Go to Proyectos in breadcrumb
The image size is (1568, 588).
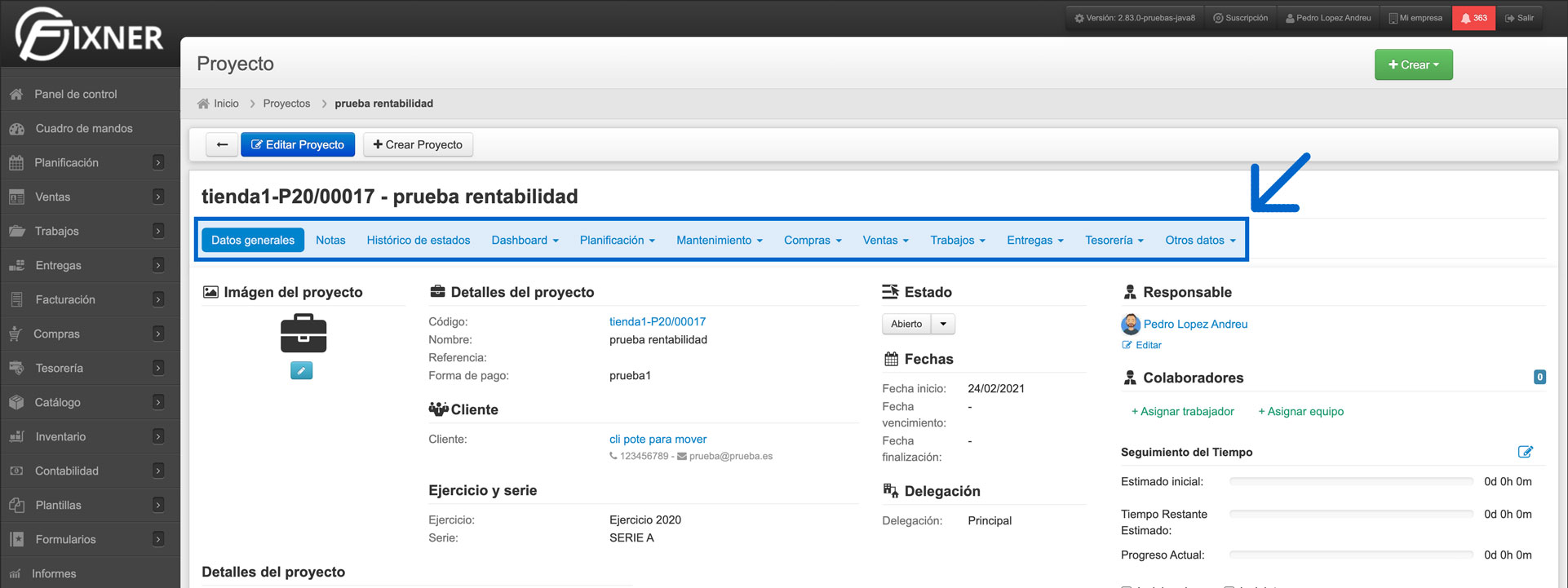286,104
